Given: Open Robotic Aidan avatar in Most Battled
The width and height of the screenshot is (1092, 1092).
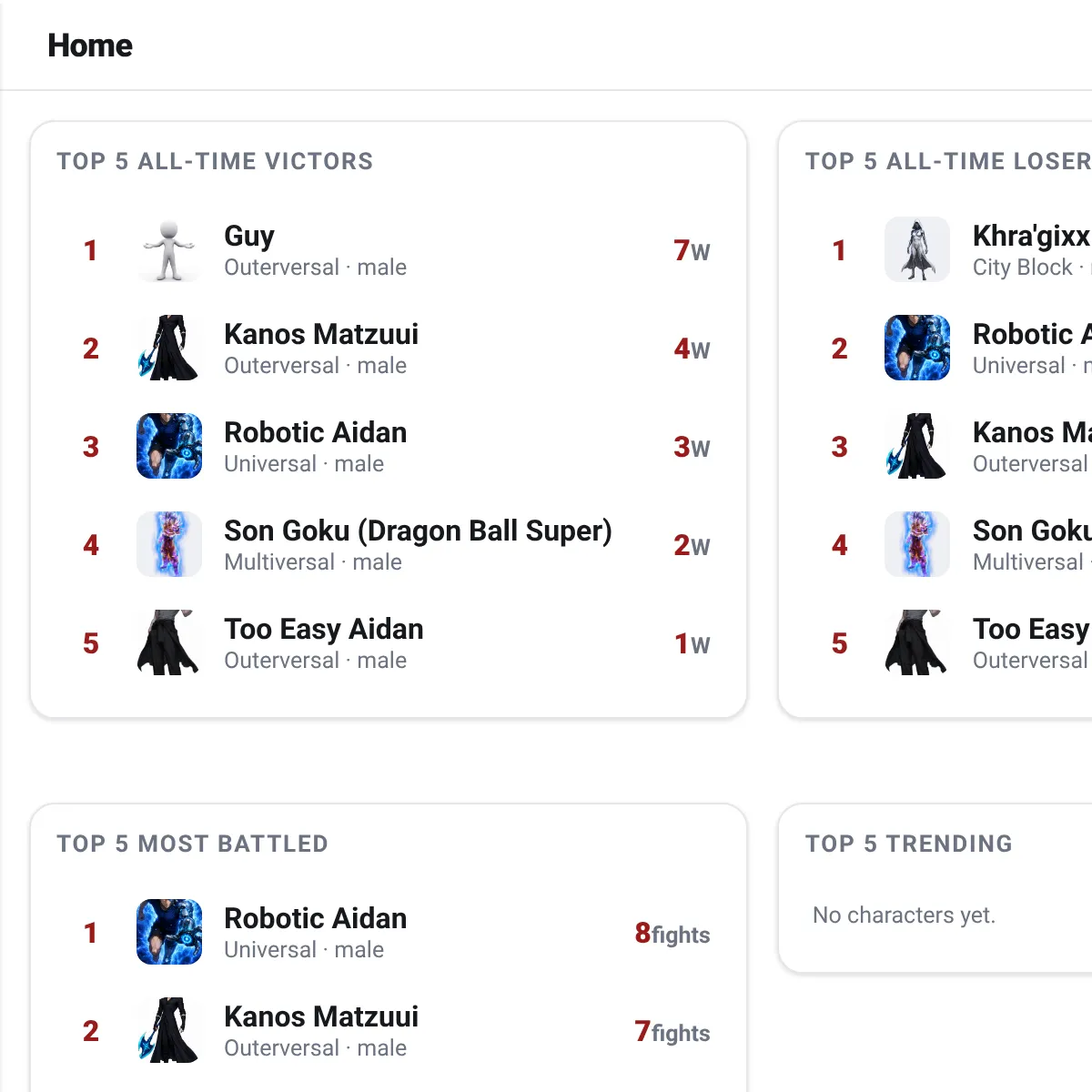Looking at the screenshot, I should pyautogui.click(x=169, y=932).
